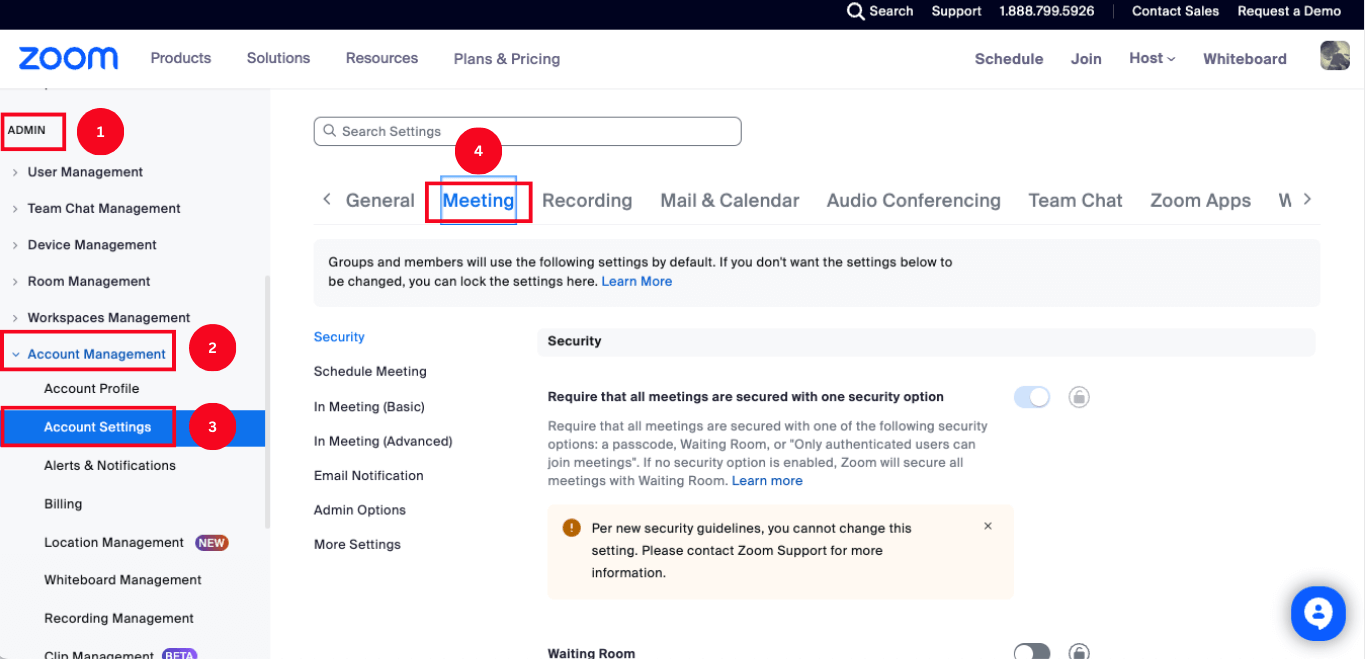
Task: Switch to the Zoom Apps tab
Action: pos(1200,200)
